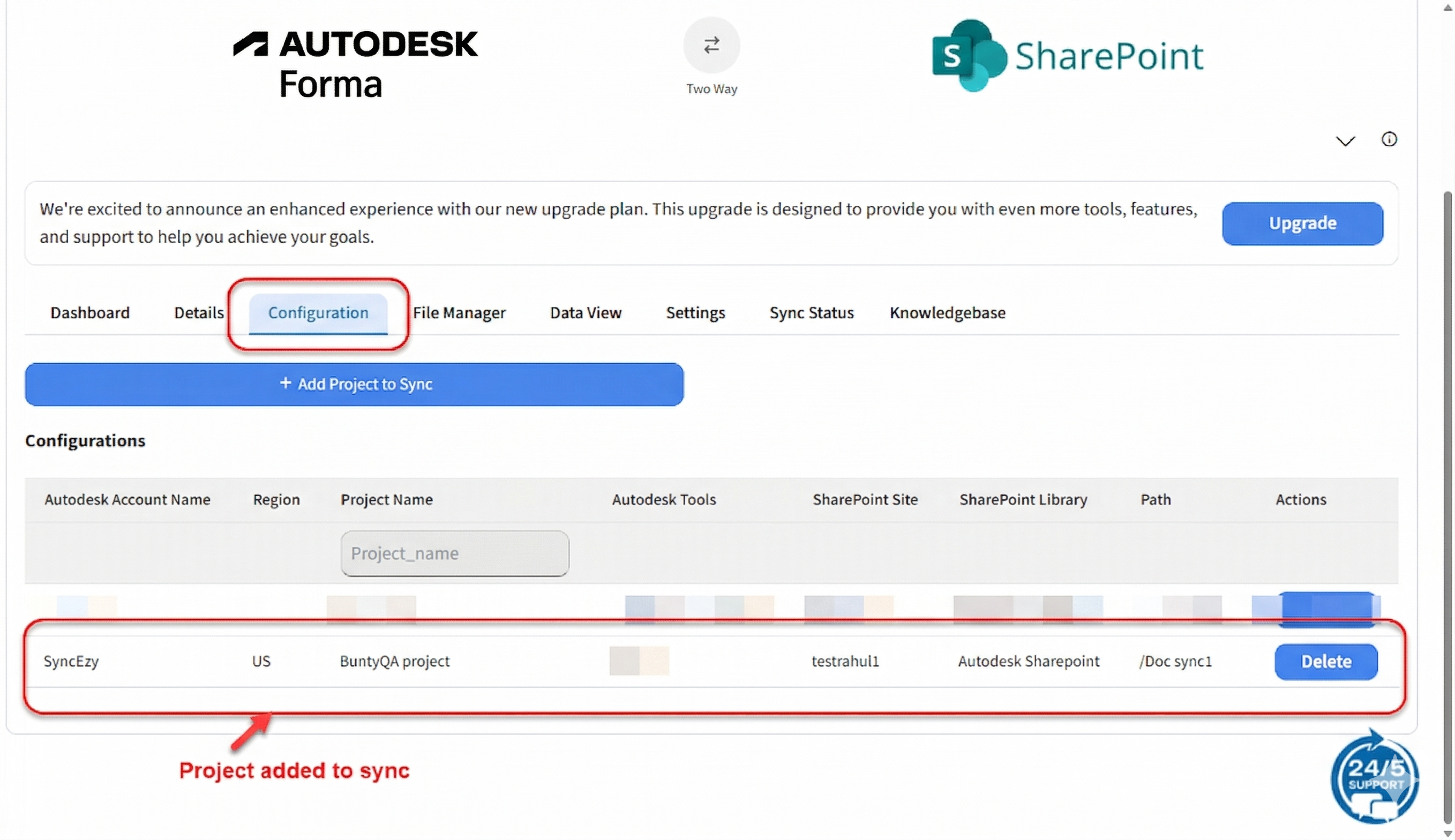The image size is (1455, 840).
Task: Open the Data View tab
Action: pyautogui.click(x=585, y=313)
